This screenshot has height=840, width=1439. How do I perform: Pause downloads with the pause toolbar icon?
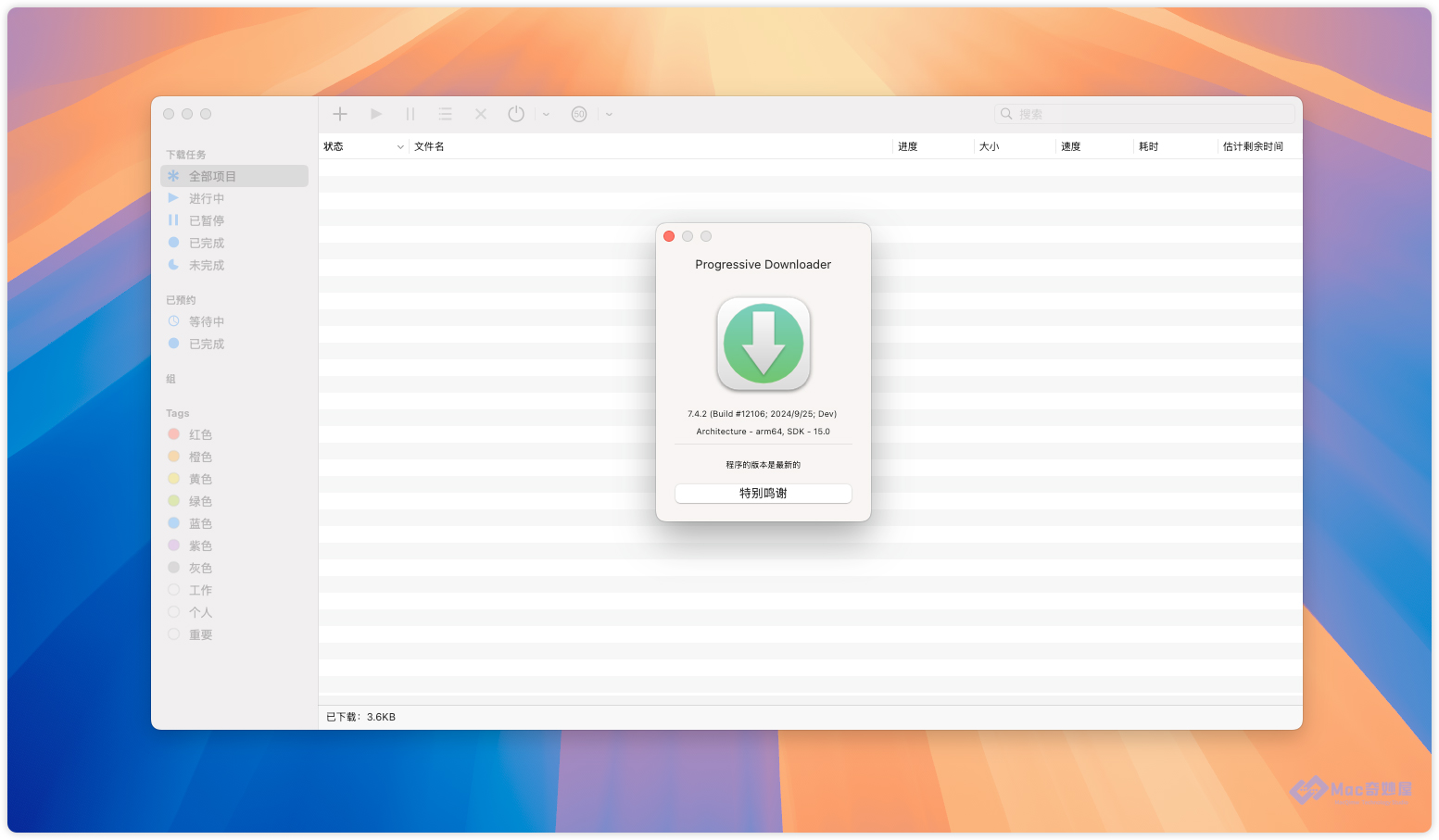coord(410,114)
